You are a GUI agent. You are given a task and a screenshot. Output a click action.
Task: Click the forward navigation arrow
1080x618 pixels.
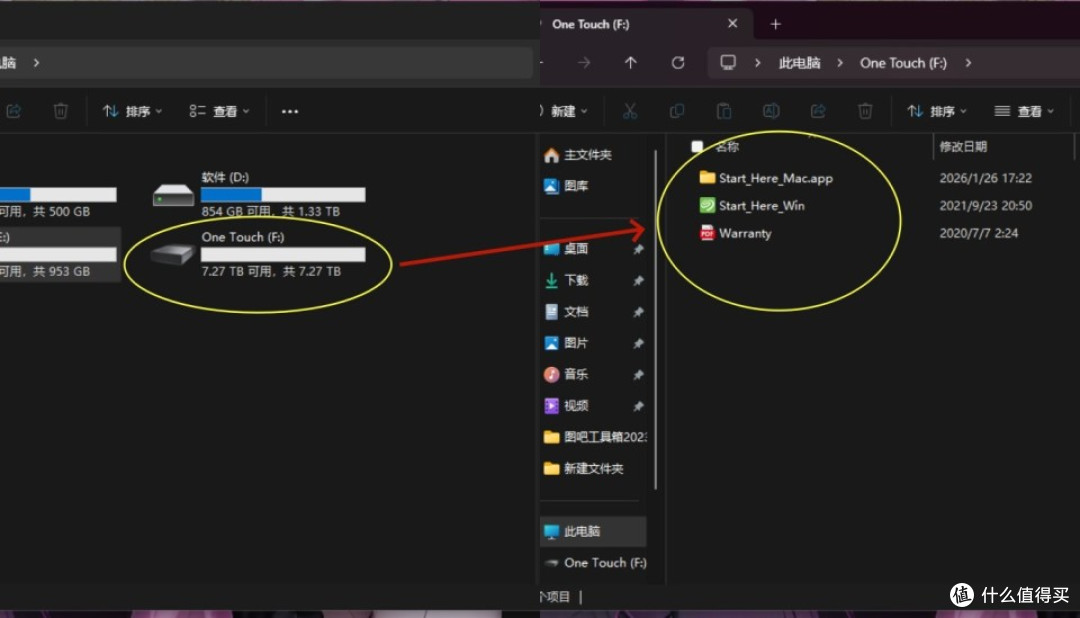[584, 63]
